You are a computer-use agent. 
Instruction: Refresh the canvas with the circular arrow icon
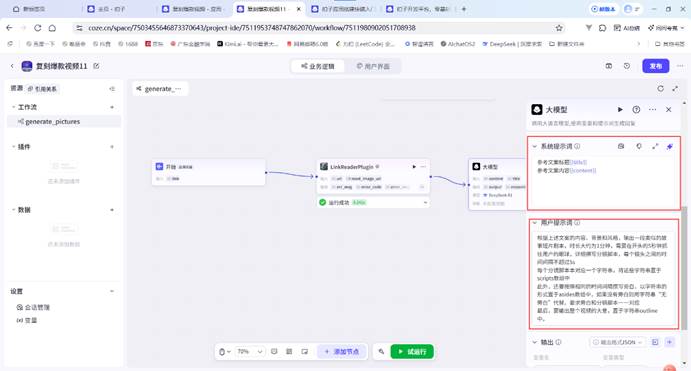pos(660,89)
